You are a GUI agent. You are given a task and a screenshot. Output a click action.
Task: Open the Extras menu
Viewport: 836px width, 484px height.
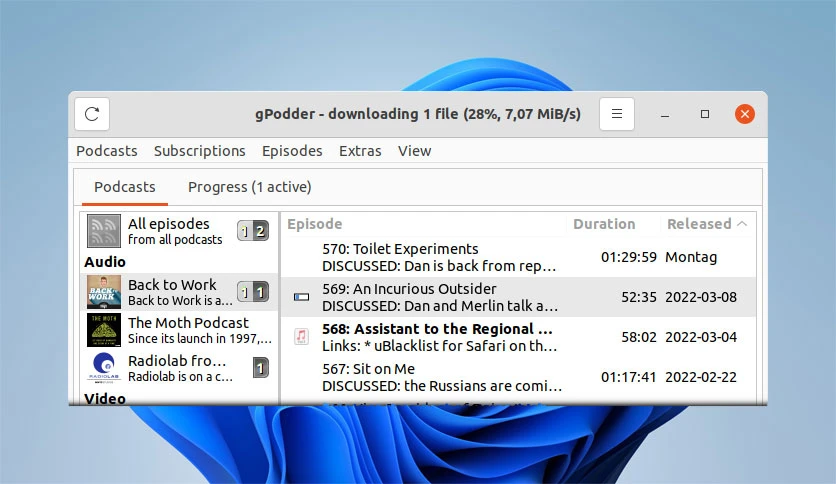point(360,151)
